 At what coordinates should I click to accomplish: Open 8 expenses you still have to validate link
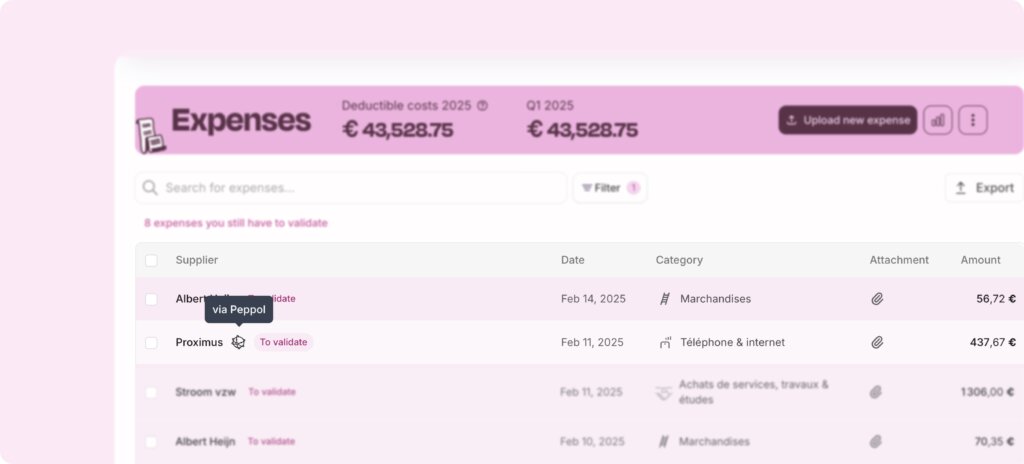pyautogui.click(x=236, y=223)
